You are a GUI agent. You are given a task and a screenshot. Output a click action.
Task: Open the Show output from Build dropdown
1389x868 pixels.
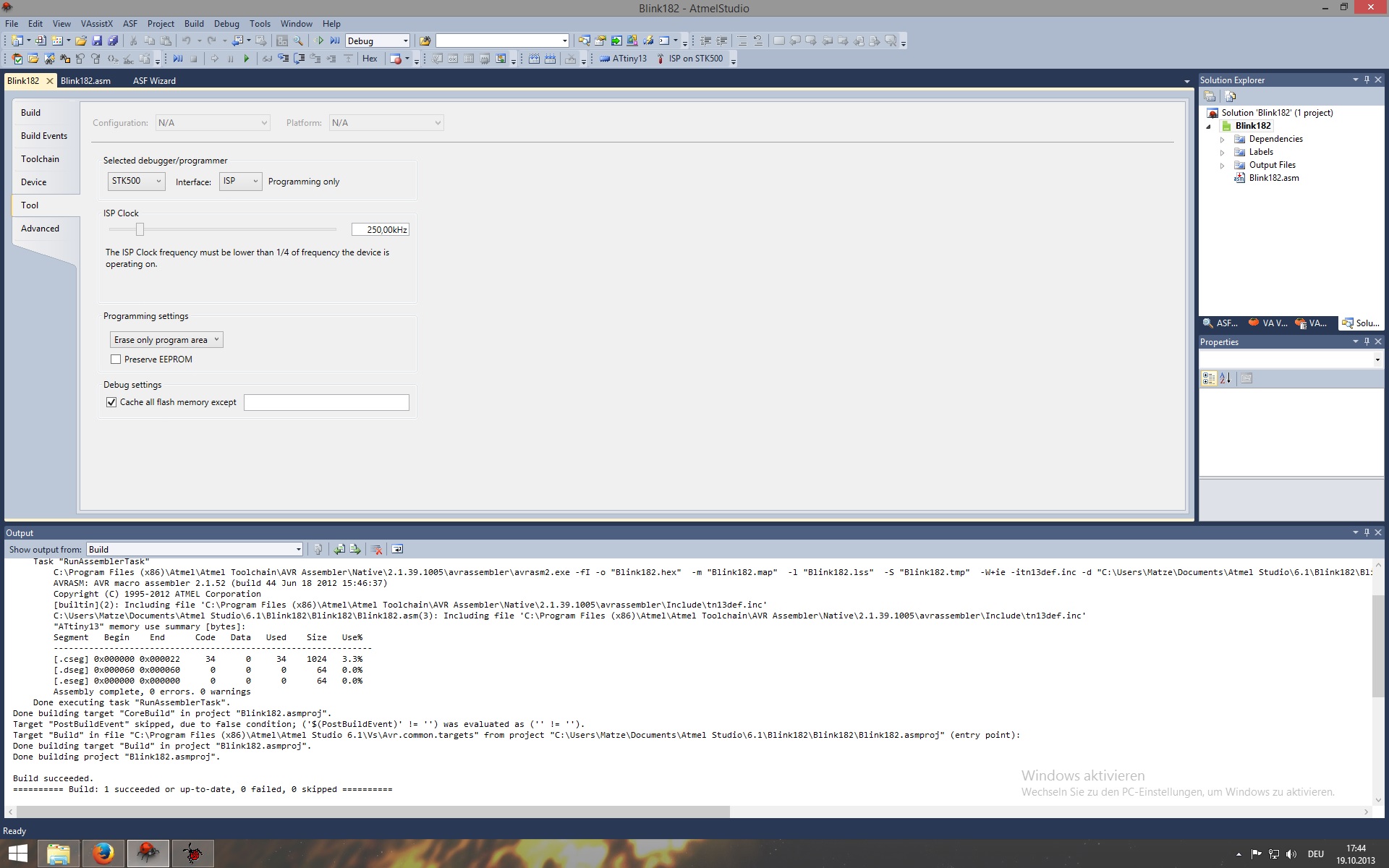pyautogui.click(x=195, y=549)
